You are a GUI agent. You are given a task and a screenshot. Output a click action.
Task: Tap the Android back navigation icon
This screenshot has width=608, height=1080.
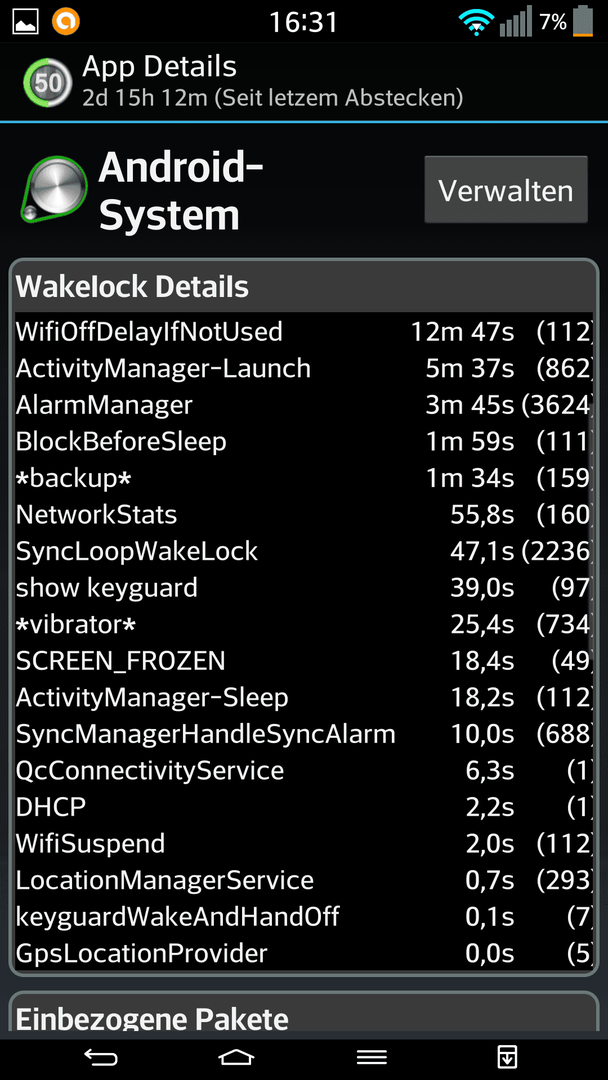pyautogui.click(x=101, y=1056)
